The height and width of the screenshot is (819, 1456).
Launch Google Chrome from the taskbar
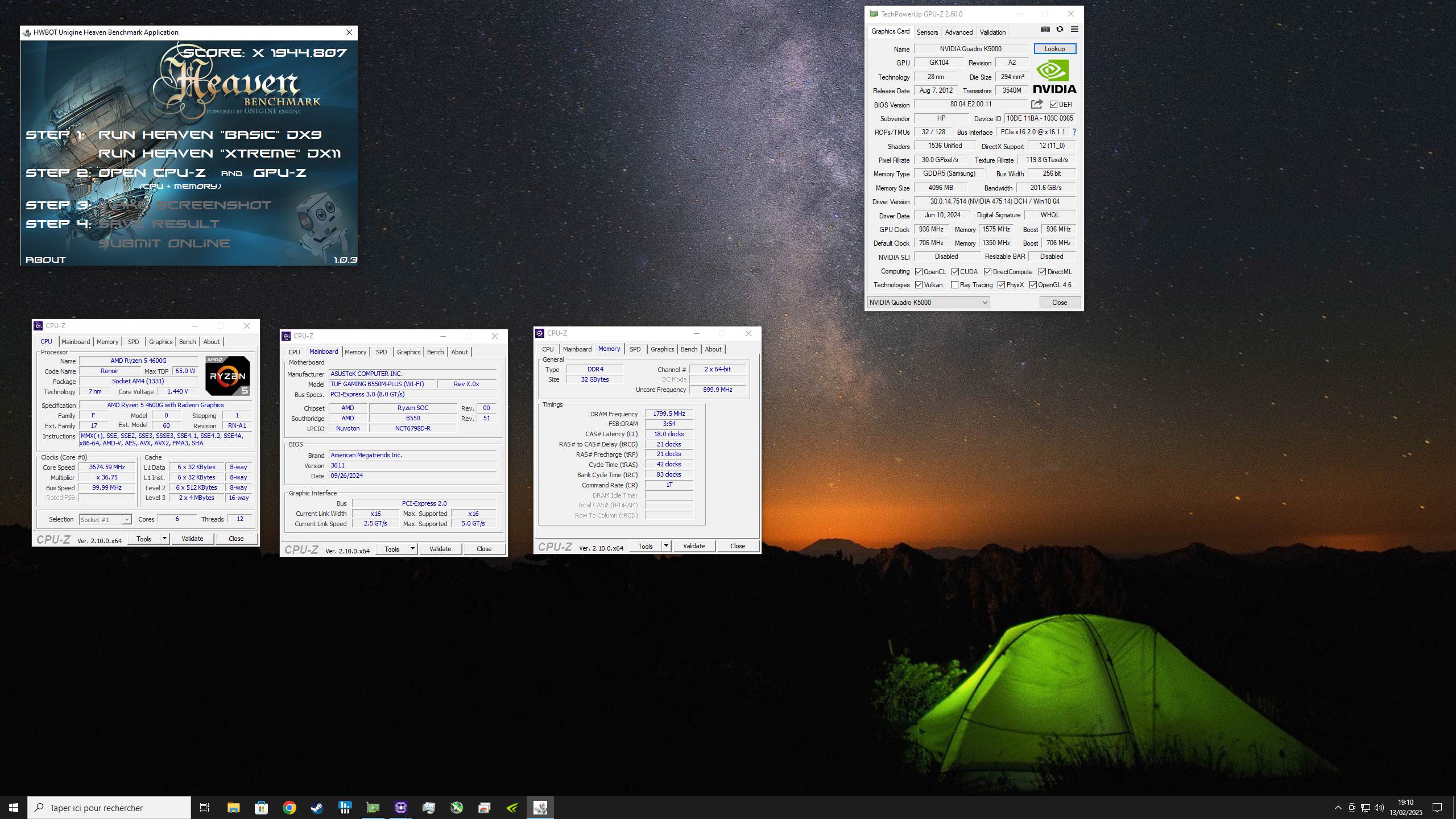289,808
